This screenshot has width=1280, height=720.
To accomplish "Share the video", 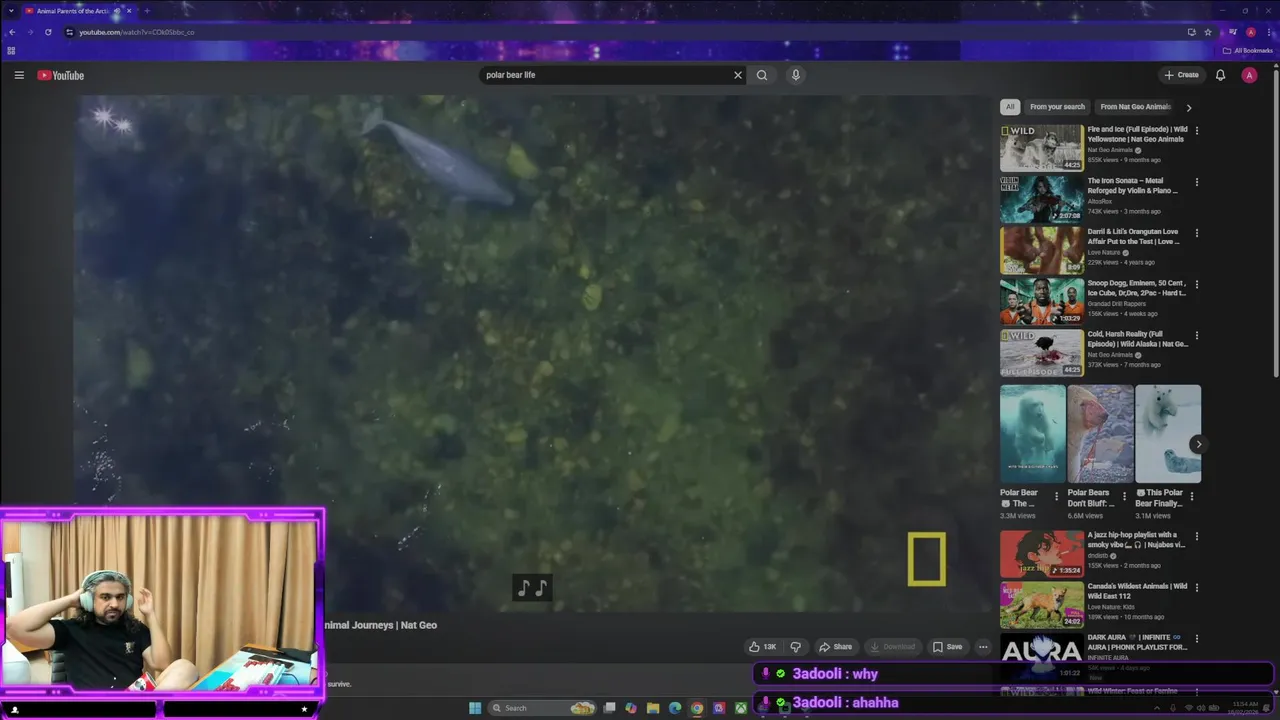I will point(836,647).
